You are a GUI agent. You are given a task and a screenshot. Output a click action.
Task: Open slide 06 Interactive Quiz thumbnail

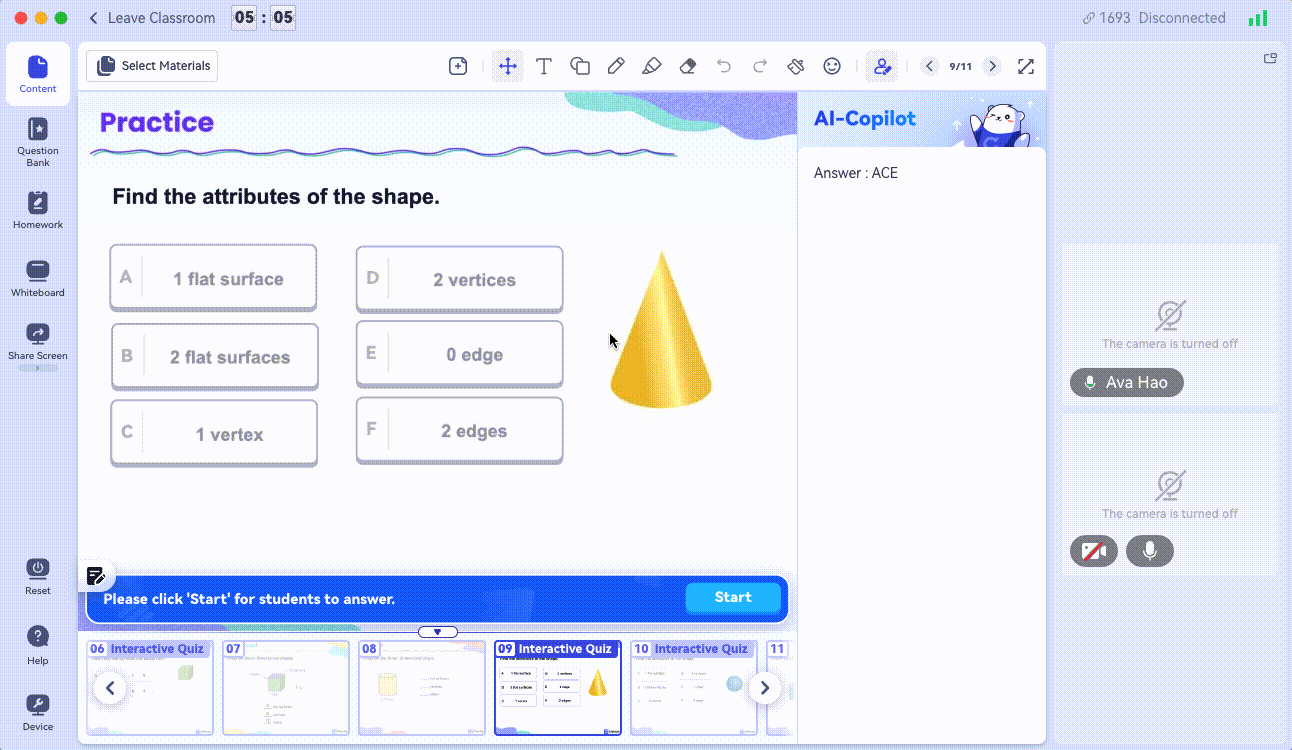(150, 688)
